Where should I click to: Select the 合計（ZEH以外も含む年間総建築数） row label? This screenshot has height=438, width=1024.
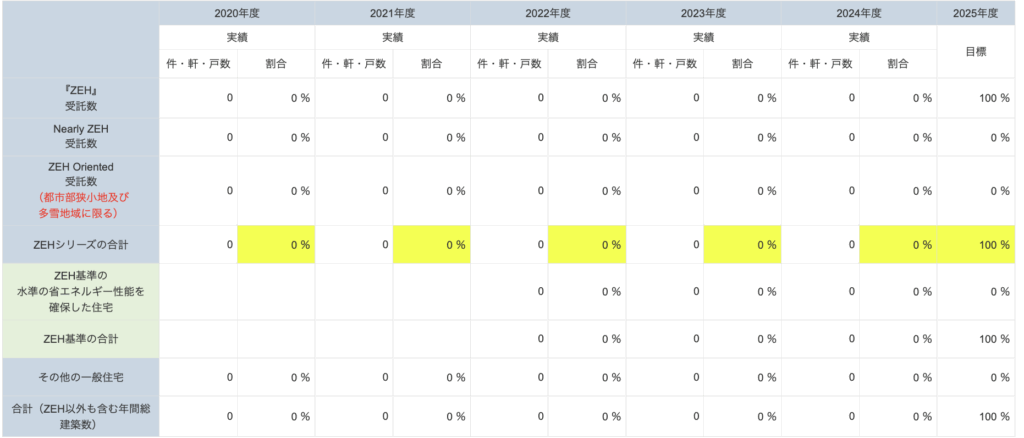79,416
